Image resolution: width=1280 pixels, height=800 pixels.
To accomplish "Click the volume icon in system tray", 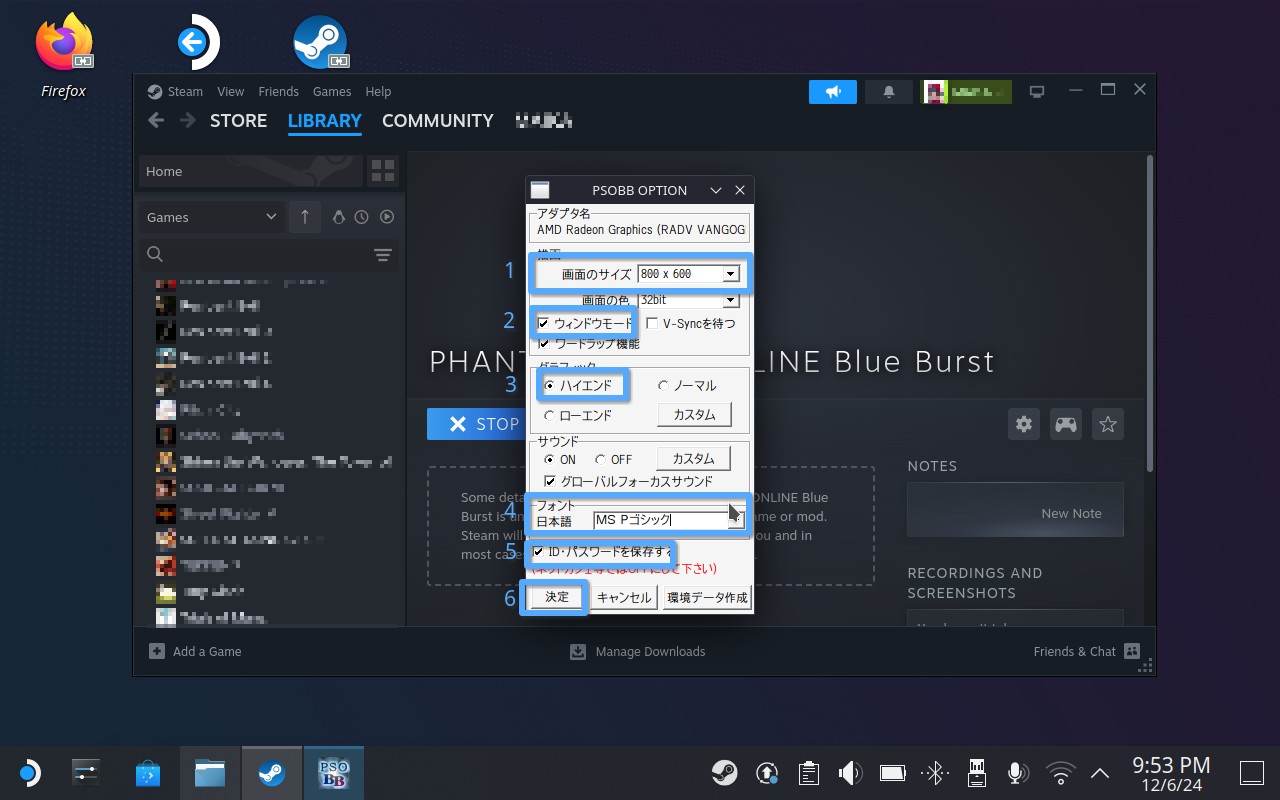I will tap(850, 773).
